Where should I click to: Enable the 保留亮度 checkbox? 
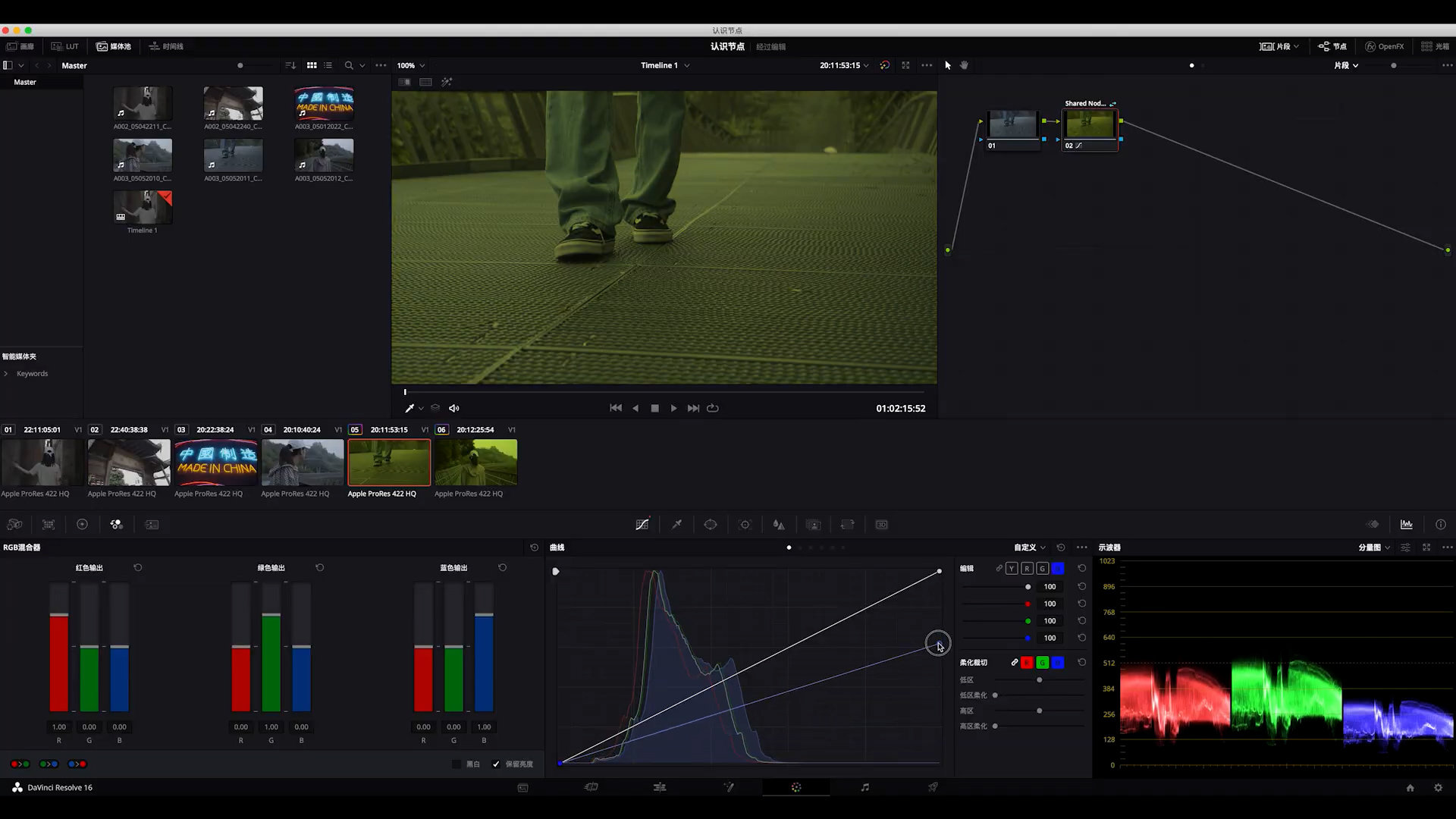pos(496,764)
